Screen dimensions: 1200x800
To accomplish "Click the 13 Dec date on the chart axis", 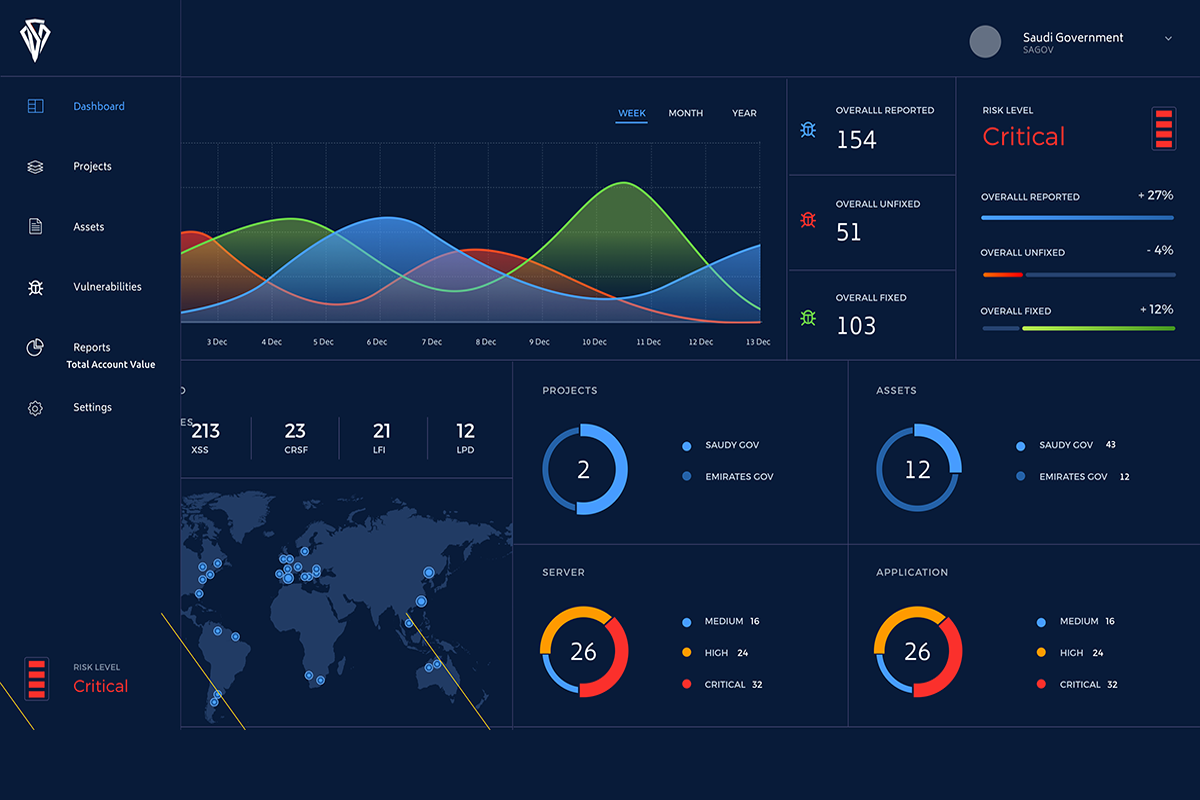I will point(758,342).
